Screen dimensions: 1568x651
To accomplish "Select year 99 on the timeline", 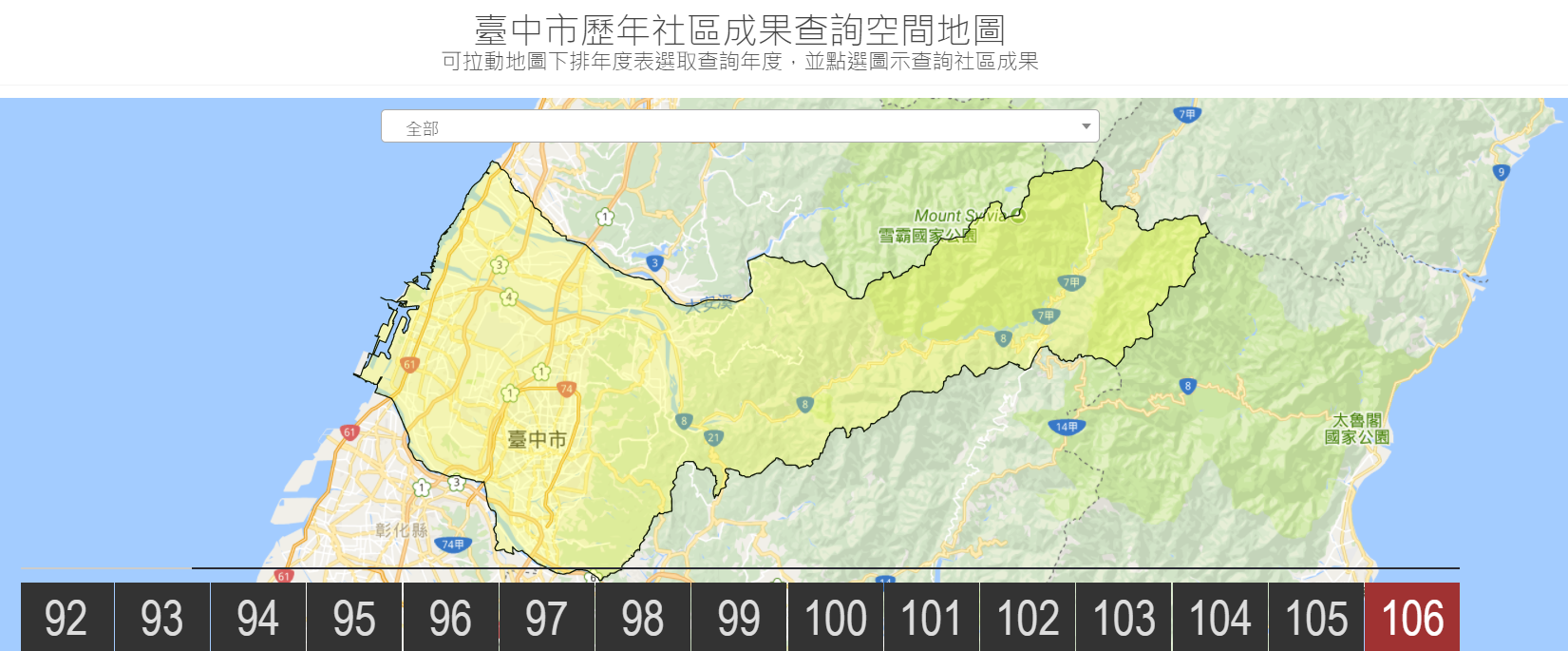I will [x=739, y=618].
